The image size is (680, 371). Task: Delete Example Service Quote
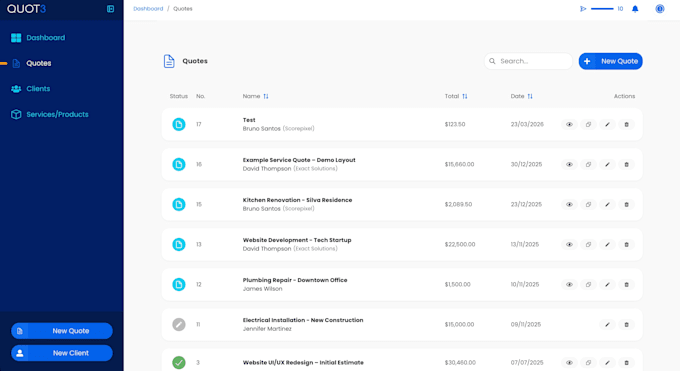point(627,164)
